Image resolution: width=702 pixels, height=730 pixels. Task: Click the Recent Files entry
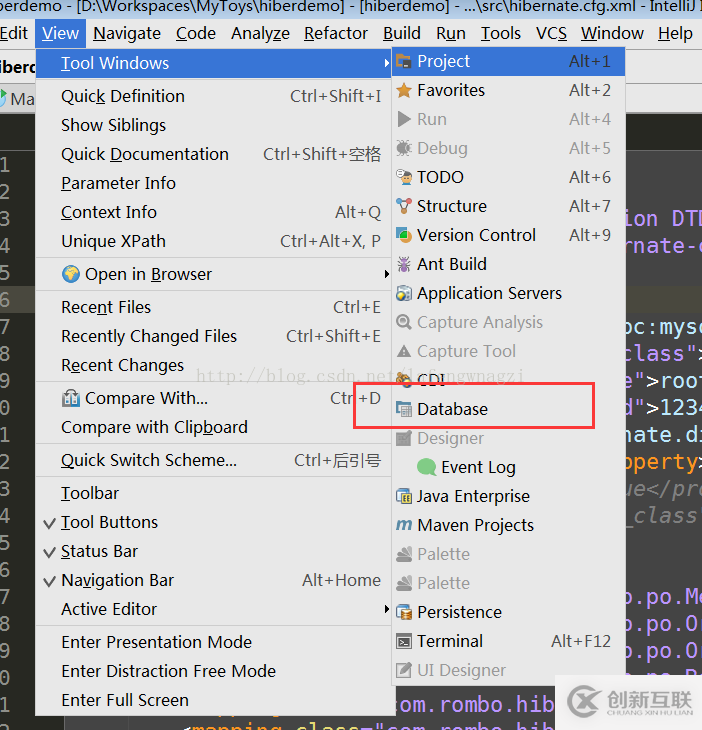point(106,307)
